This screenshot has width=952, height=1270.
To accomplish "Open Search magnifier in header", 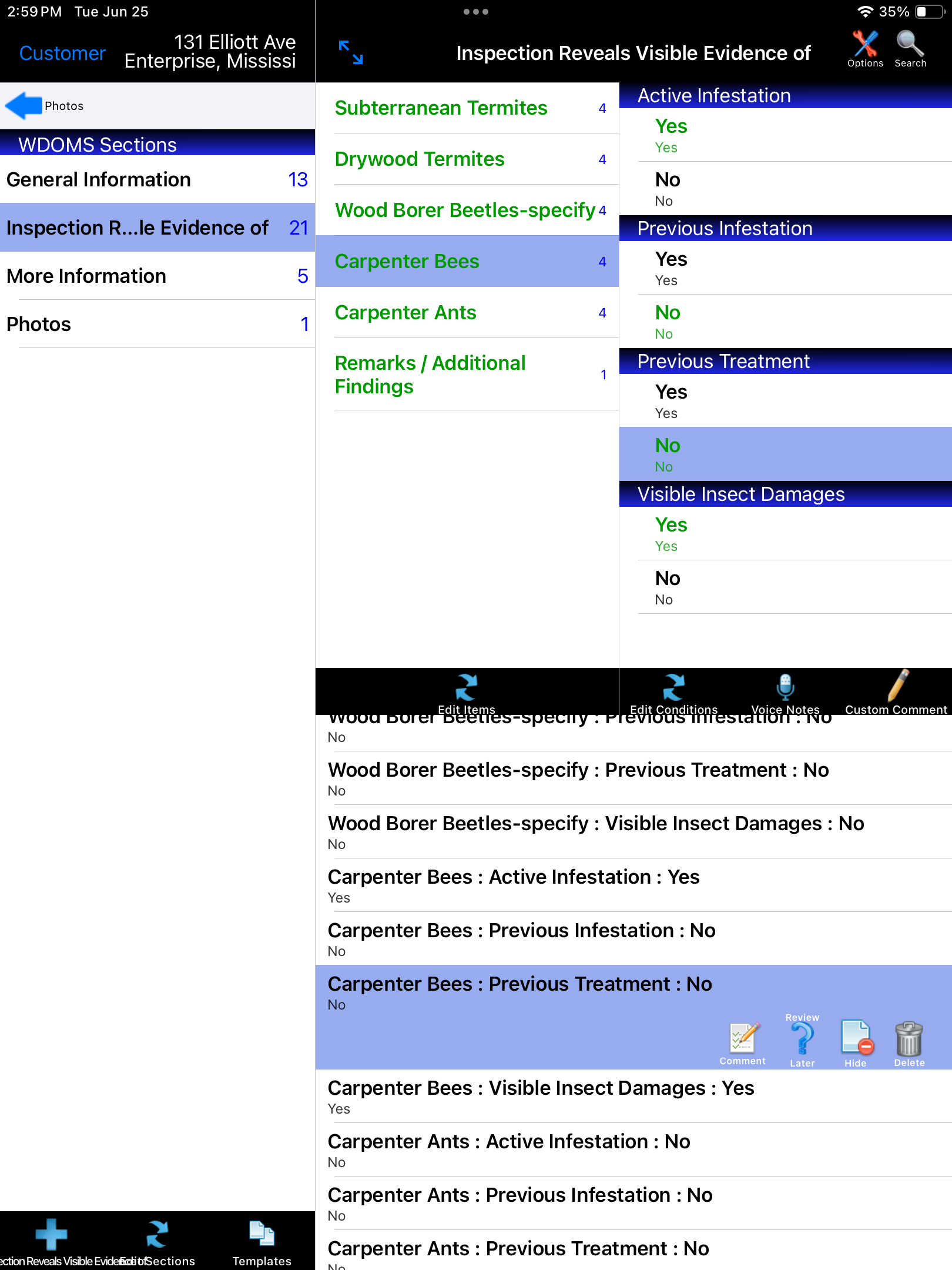I will [910, 49].
